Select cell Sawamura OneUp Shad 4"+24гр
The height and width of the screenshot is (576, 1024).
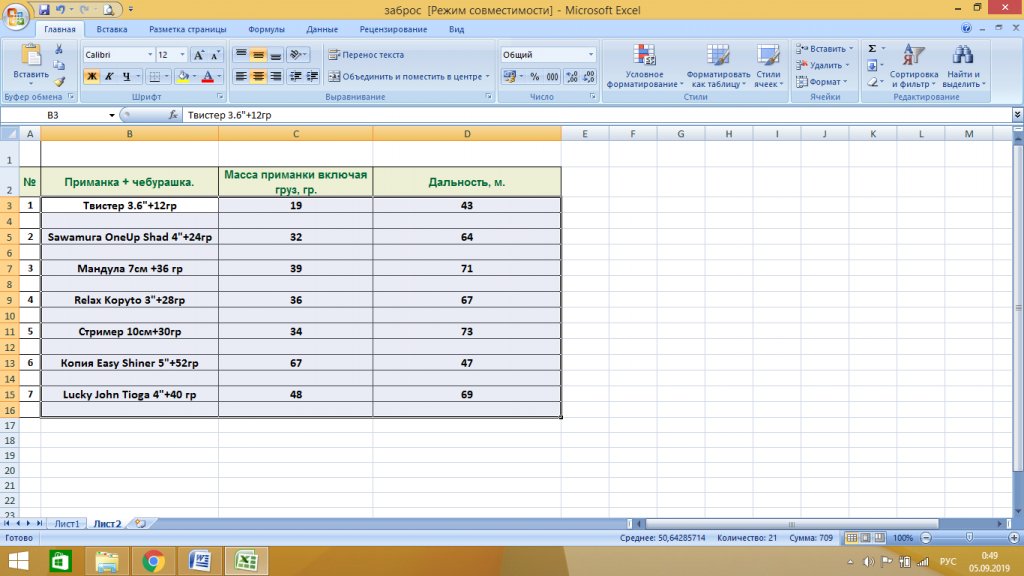pos(129,237)
